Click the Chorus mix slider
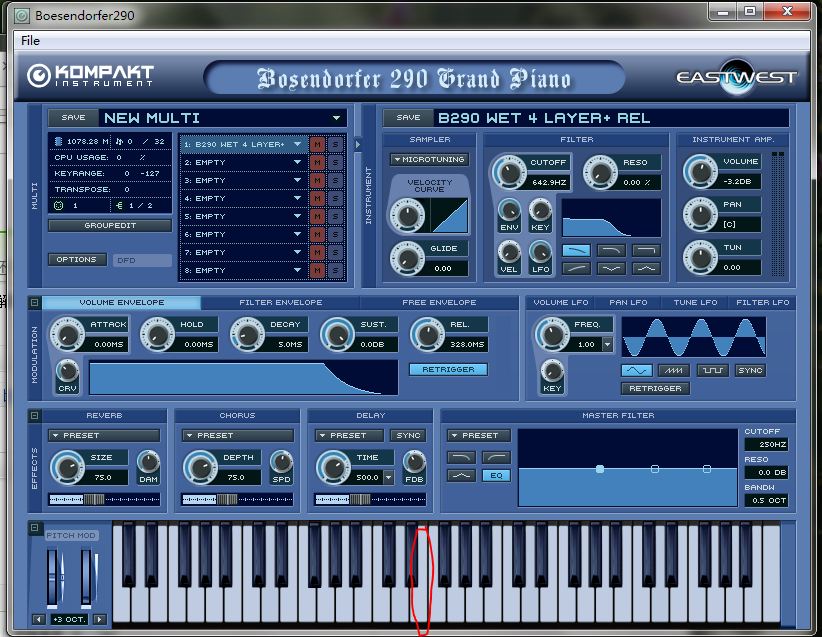822x637 pixels. [237, 500]
